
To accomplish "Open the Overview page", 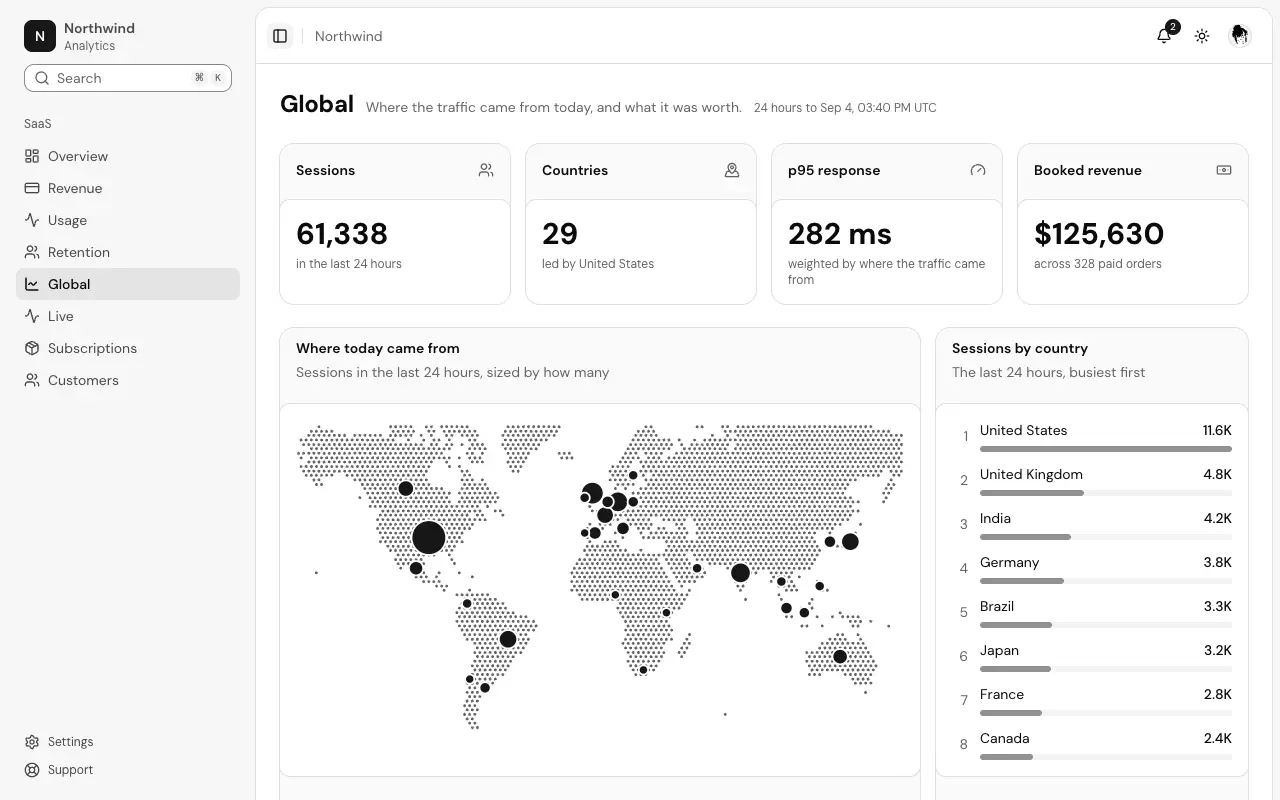I will (x=128, y=156).
